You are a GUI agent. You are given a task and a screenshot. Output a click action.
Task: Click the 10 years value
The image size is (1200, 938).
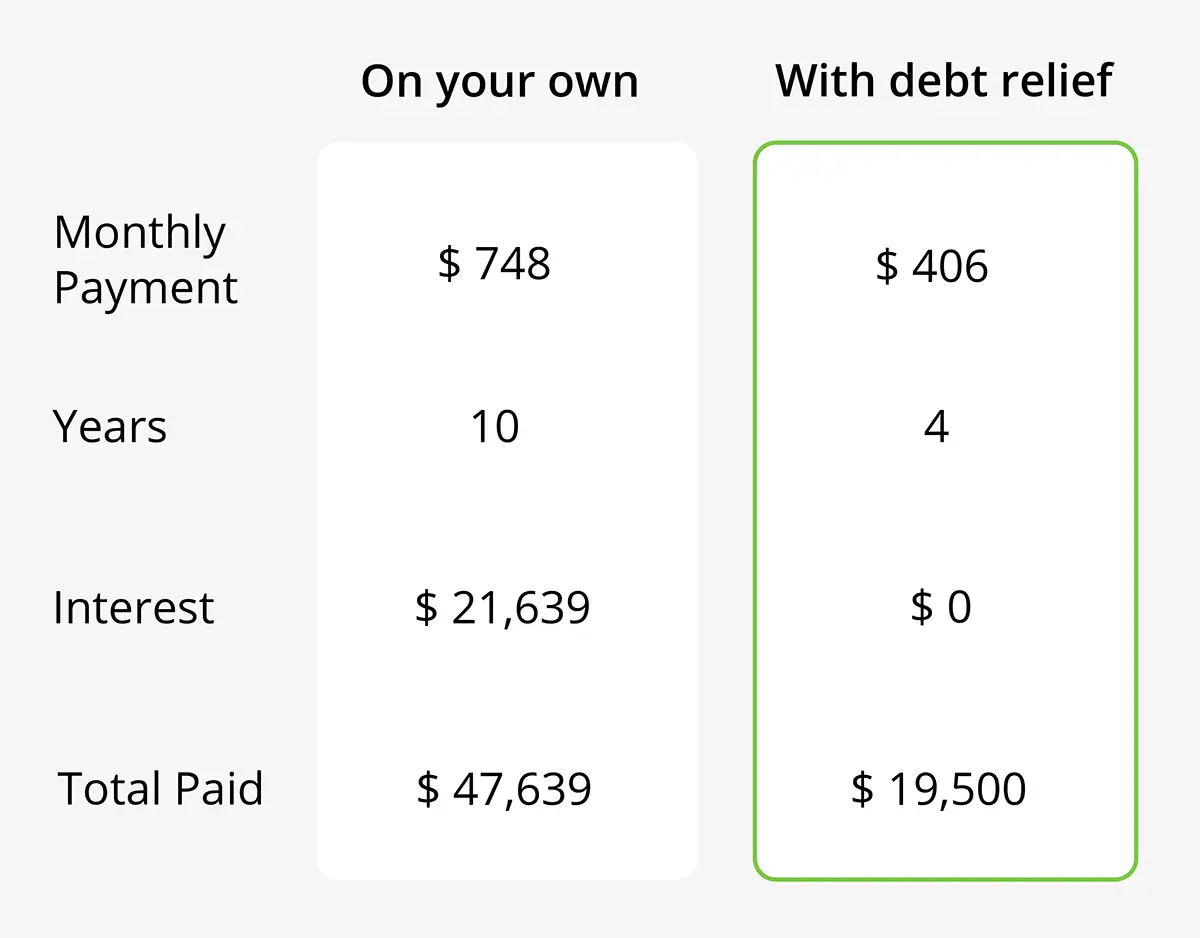tap(495, 427)
